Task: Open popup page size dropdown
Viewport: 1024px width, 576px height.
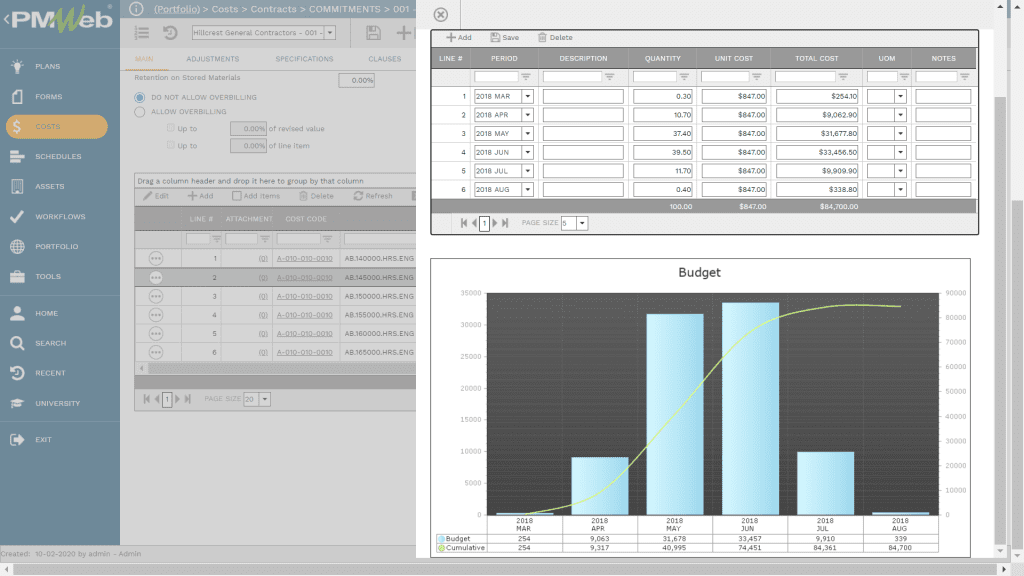Action: 582,223
